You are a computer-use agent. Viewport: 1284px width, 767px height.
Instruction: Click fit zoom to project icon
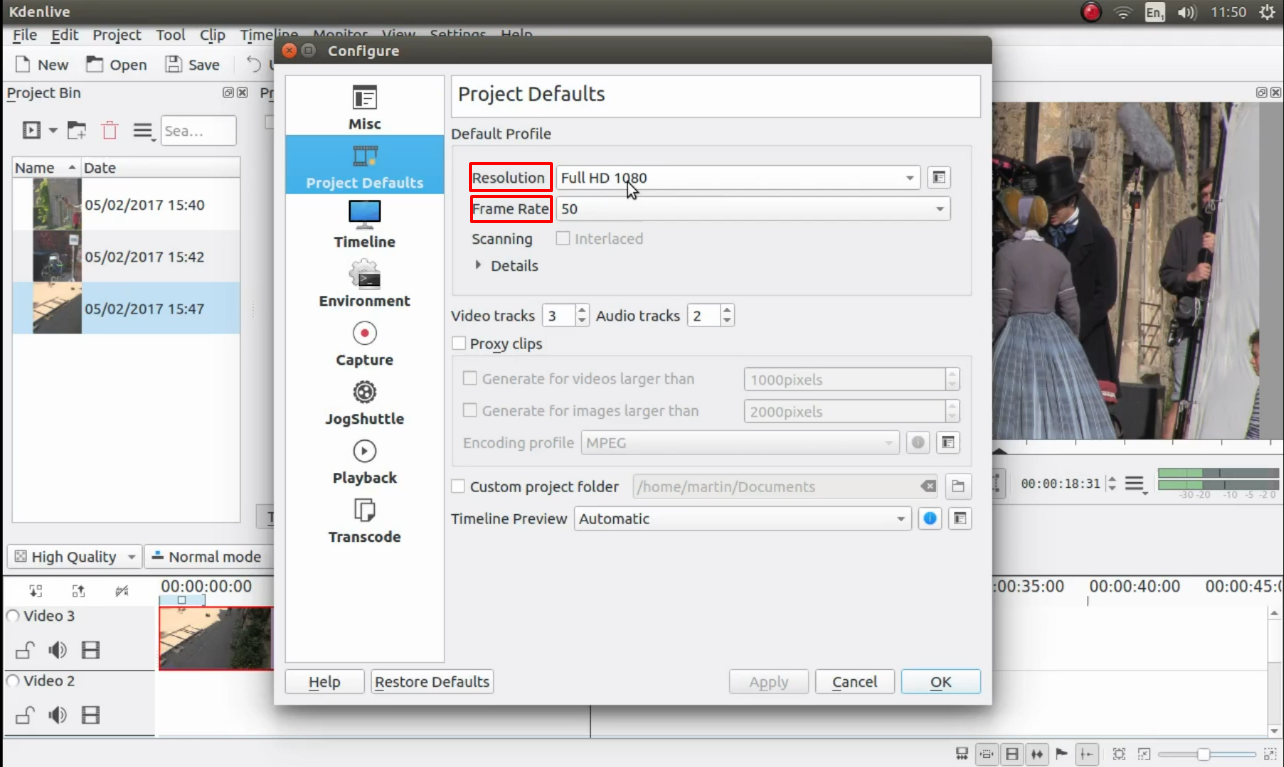(x=1119, y=754)
